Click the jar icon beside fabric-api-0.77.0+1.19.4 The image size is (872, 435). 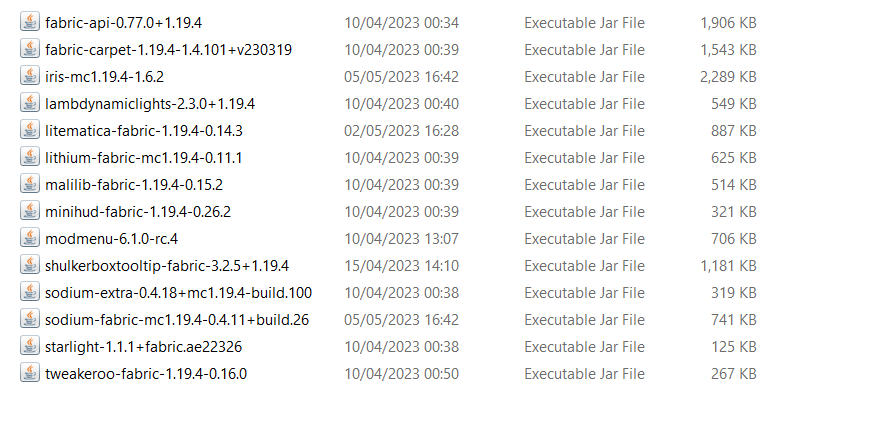[29, 22]
